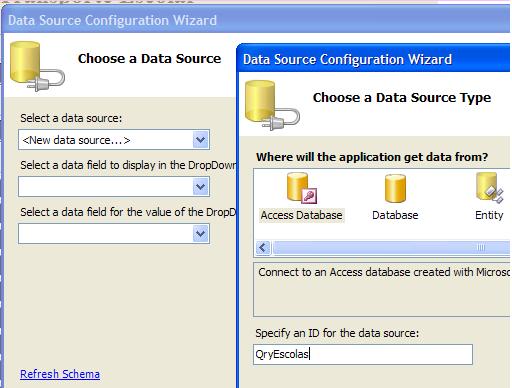Screen dimensions: 512x388
Task: Select the Access Database source type icon
Action: [x=302, y=188]
